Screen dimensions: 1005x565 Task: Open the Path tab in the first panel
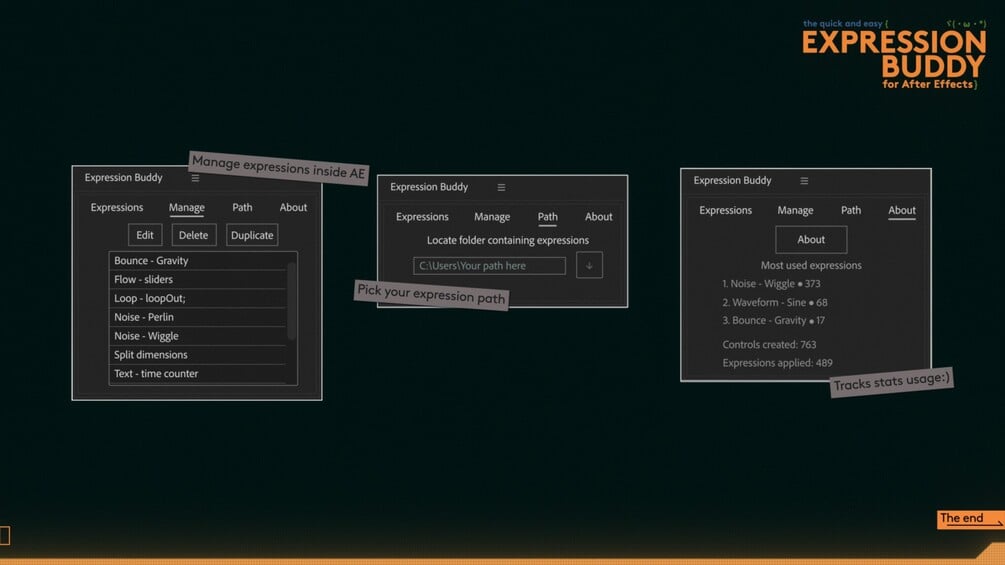coord(242,208)
